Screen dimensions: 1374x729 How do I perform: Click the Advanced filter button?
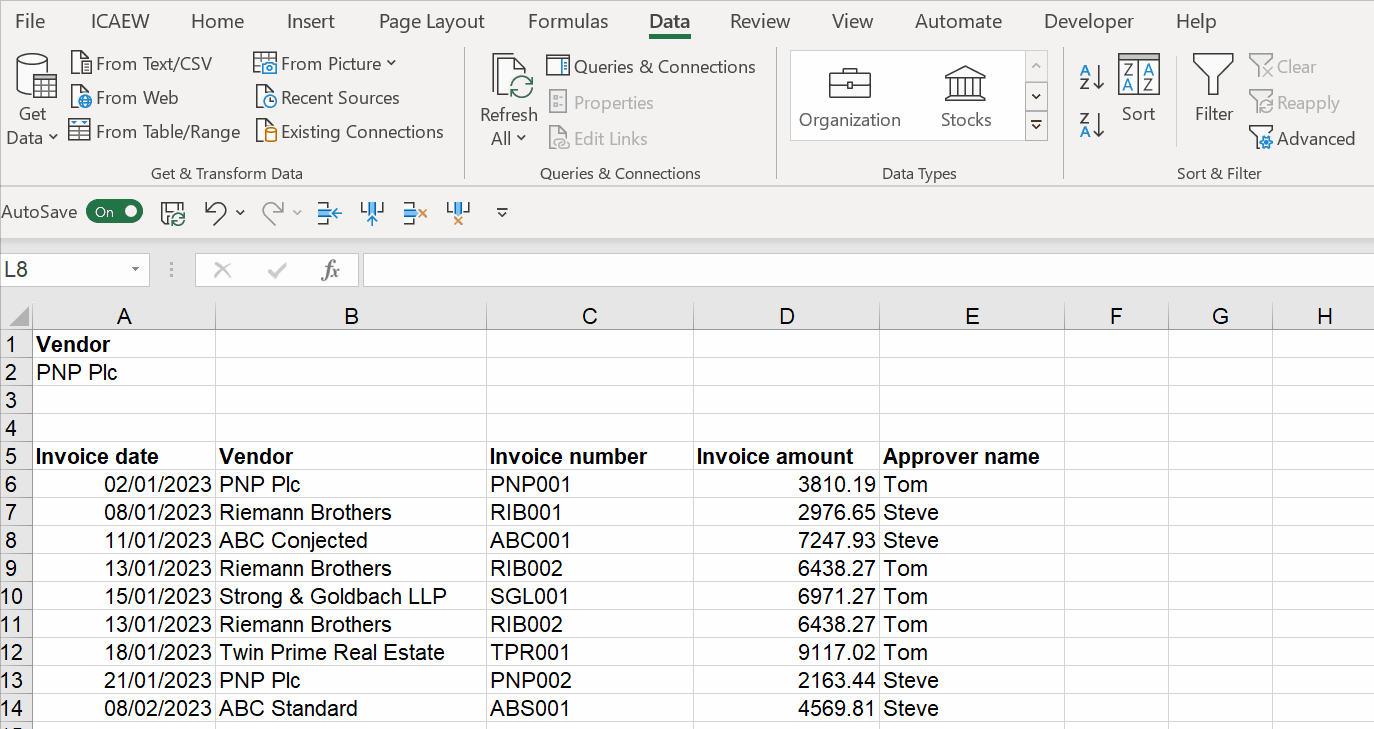pos(1302,139)
